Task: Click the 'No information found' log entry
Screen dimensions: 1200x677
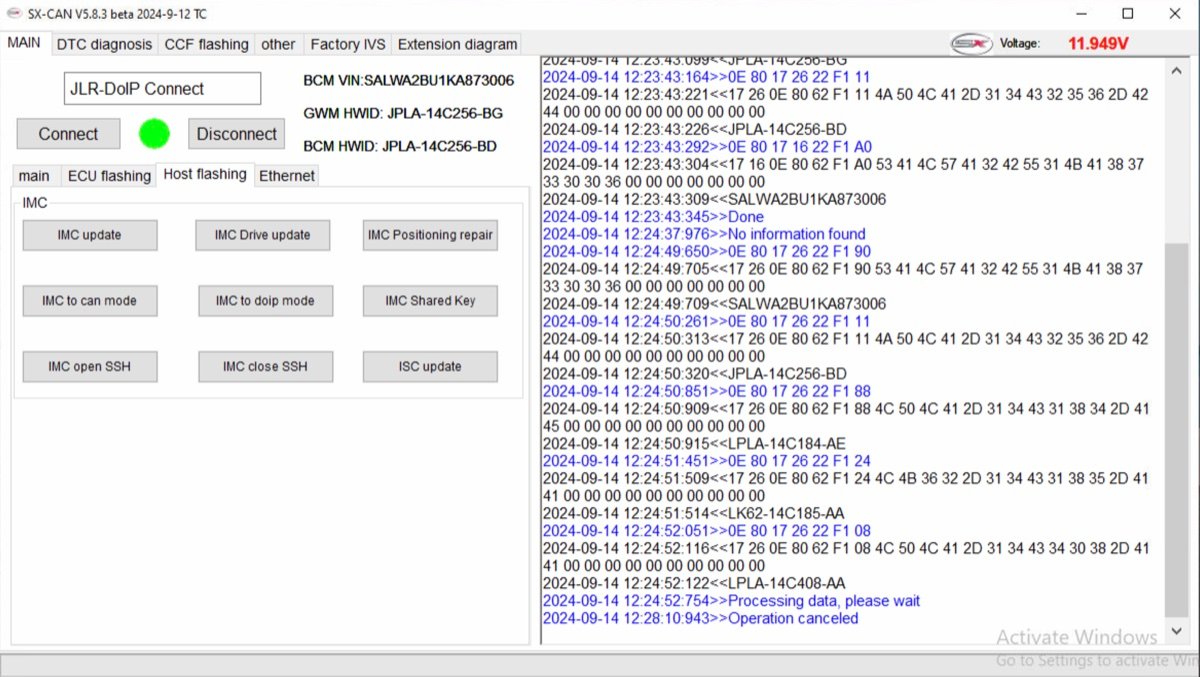Action: tap(704, 234)
